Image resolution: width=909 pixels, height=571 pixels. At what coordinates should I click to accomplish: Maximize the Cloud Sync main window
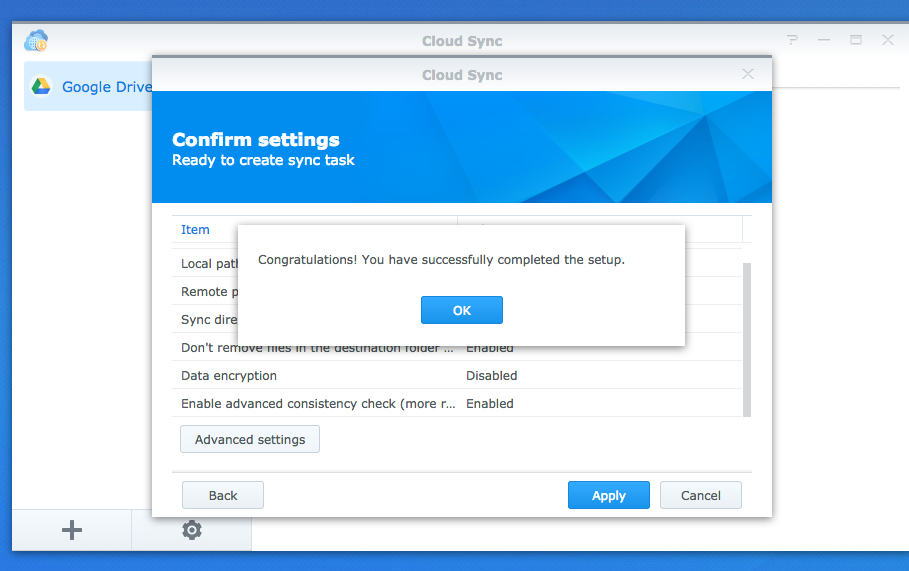coord(856,41)
